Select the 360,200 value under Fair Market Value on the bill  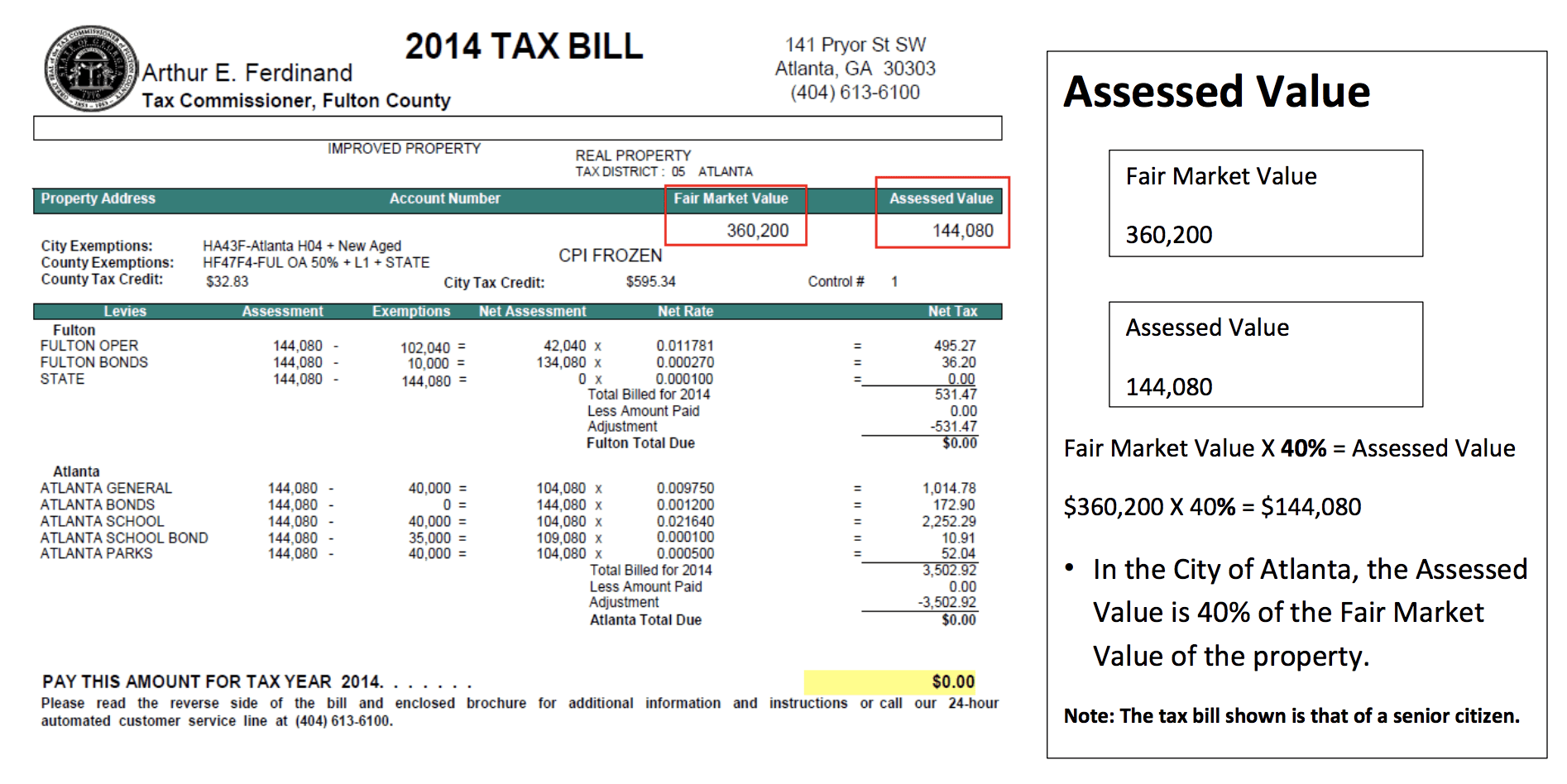point(758,231)
